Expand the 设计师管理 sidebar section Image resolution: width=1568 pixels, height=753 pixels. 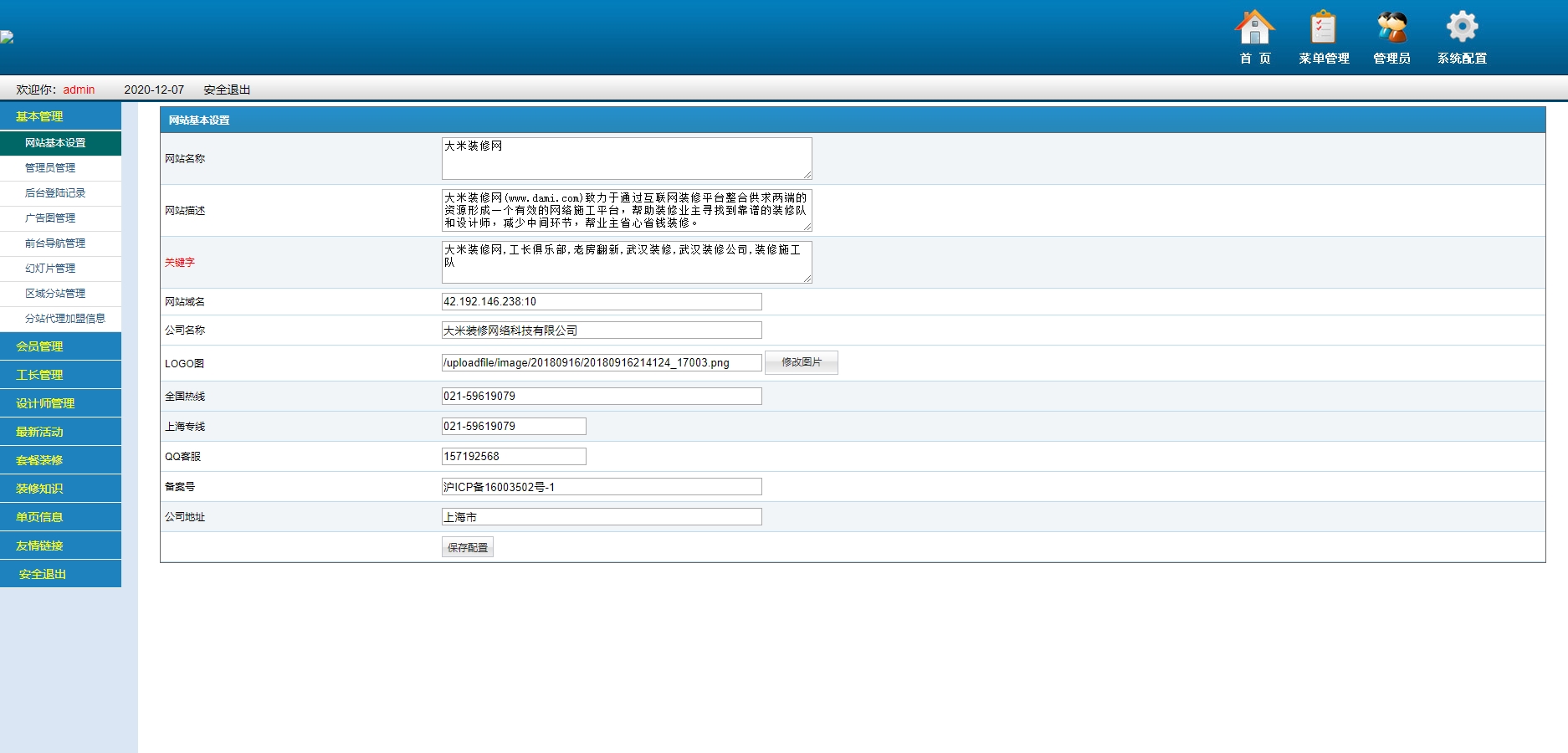[60, 402]
